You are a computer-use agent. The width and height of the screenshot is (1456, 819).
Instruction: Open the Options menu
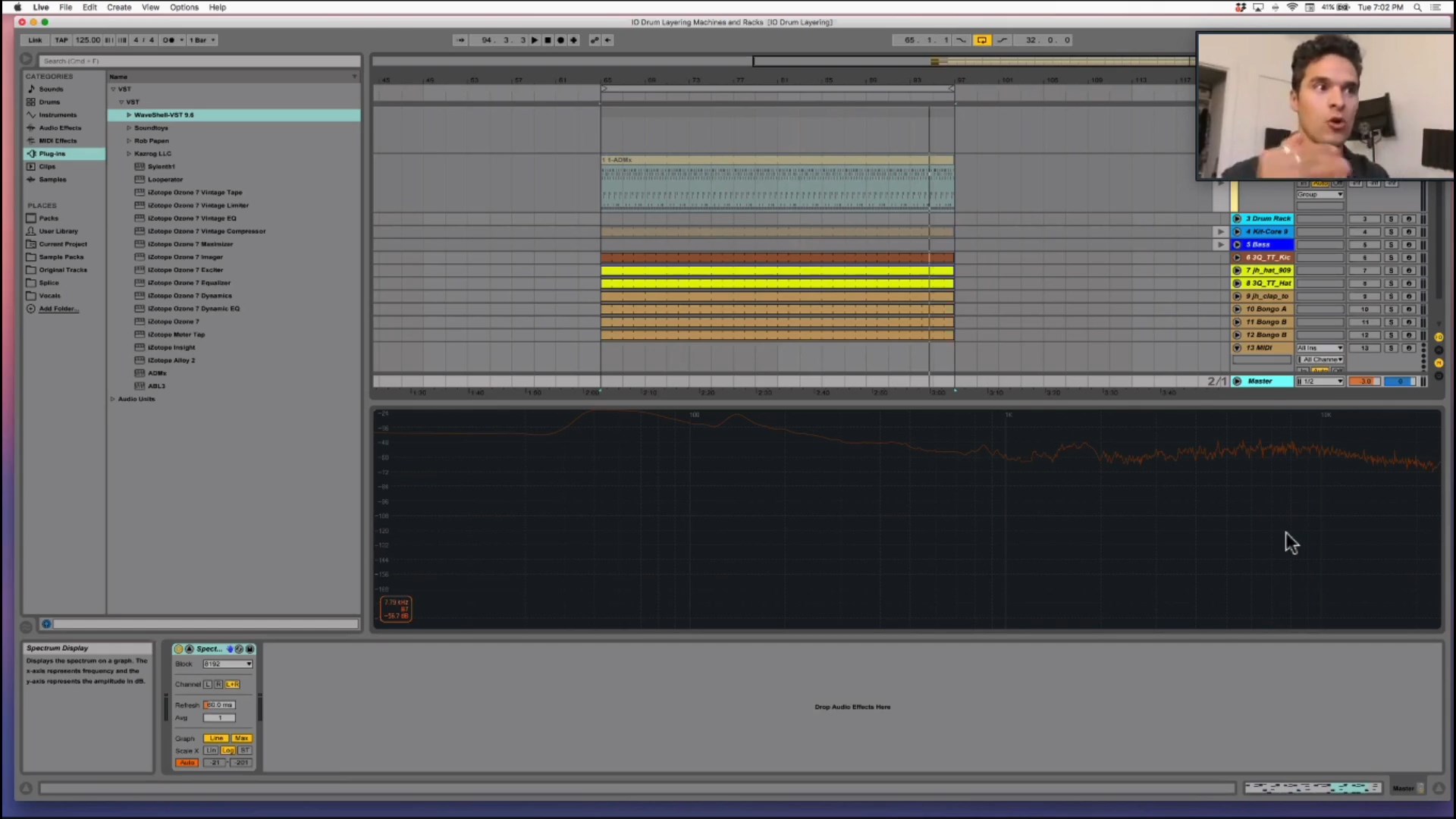[x=184, y=8]
